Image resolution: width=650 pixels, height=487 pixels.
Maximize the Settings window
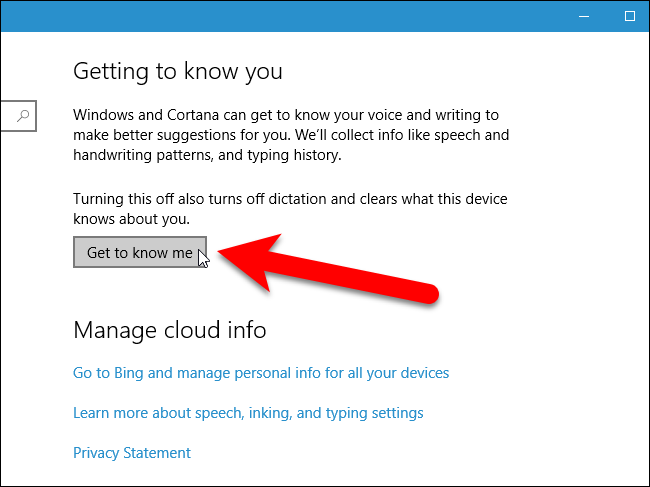click(x=630, y=16)
